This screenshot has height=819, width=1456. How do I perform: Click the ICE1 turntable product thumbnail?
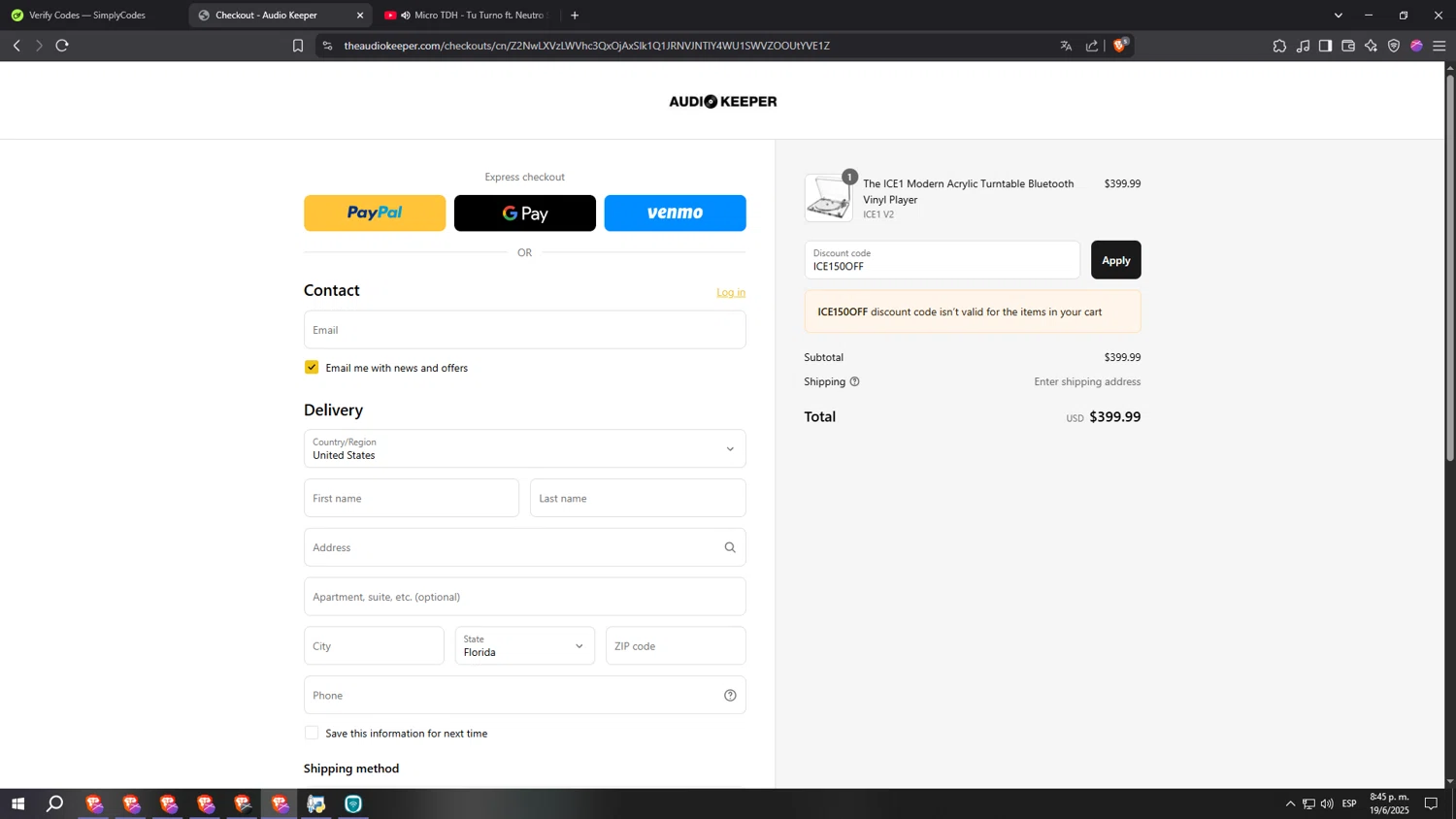tap(828, 198)
